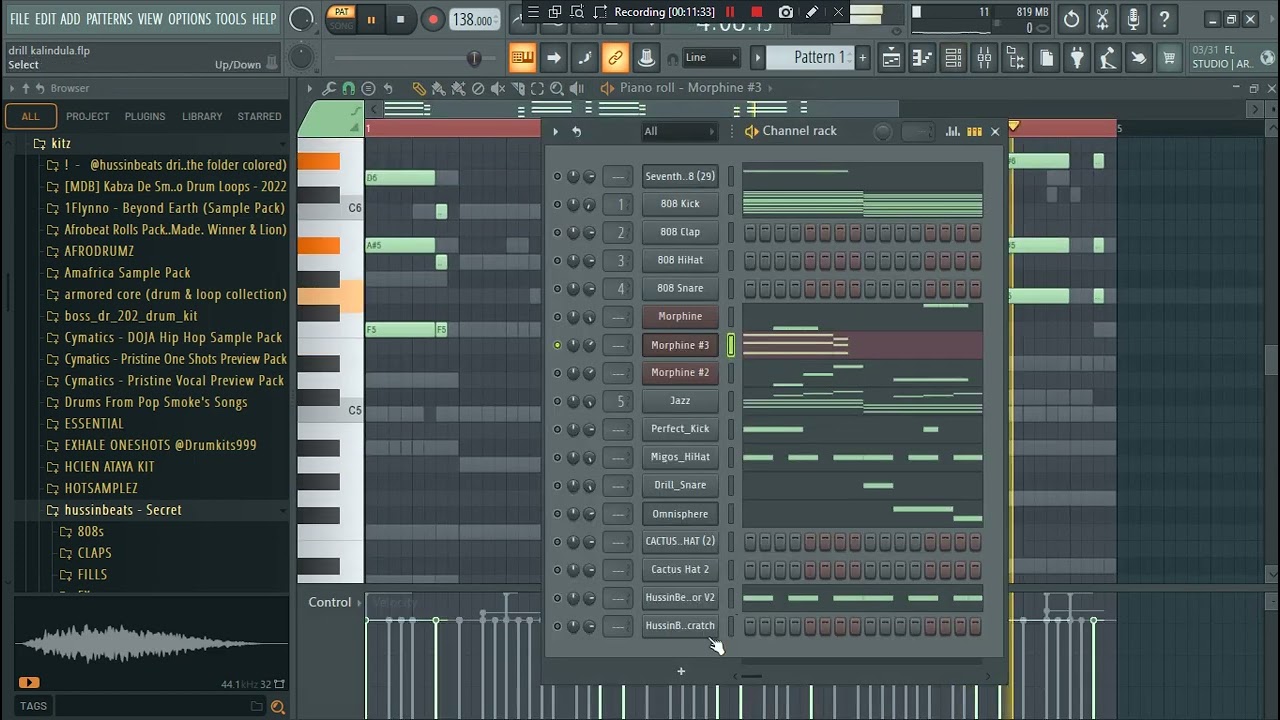Open the Playlist window from the toolbar
Image resolution: width=1280 pixels, height=720 pixels.
(x=891, y=58)
